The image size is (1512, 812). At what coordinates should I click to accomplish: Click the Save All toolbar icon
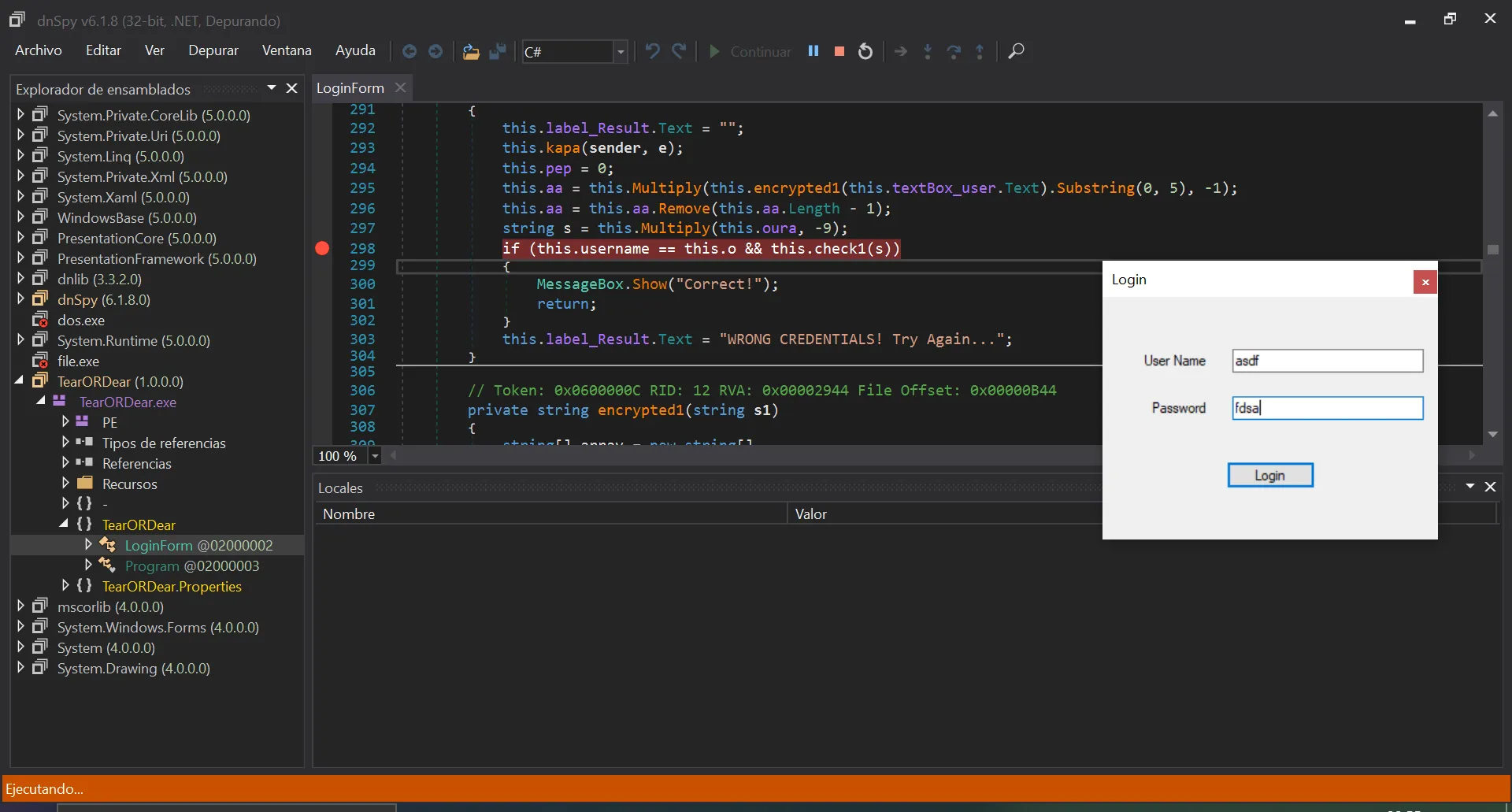tap(498, 51)
